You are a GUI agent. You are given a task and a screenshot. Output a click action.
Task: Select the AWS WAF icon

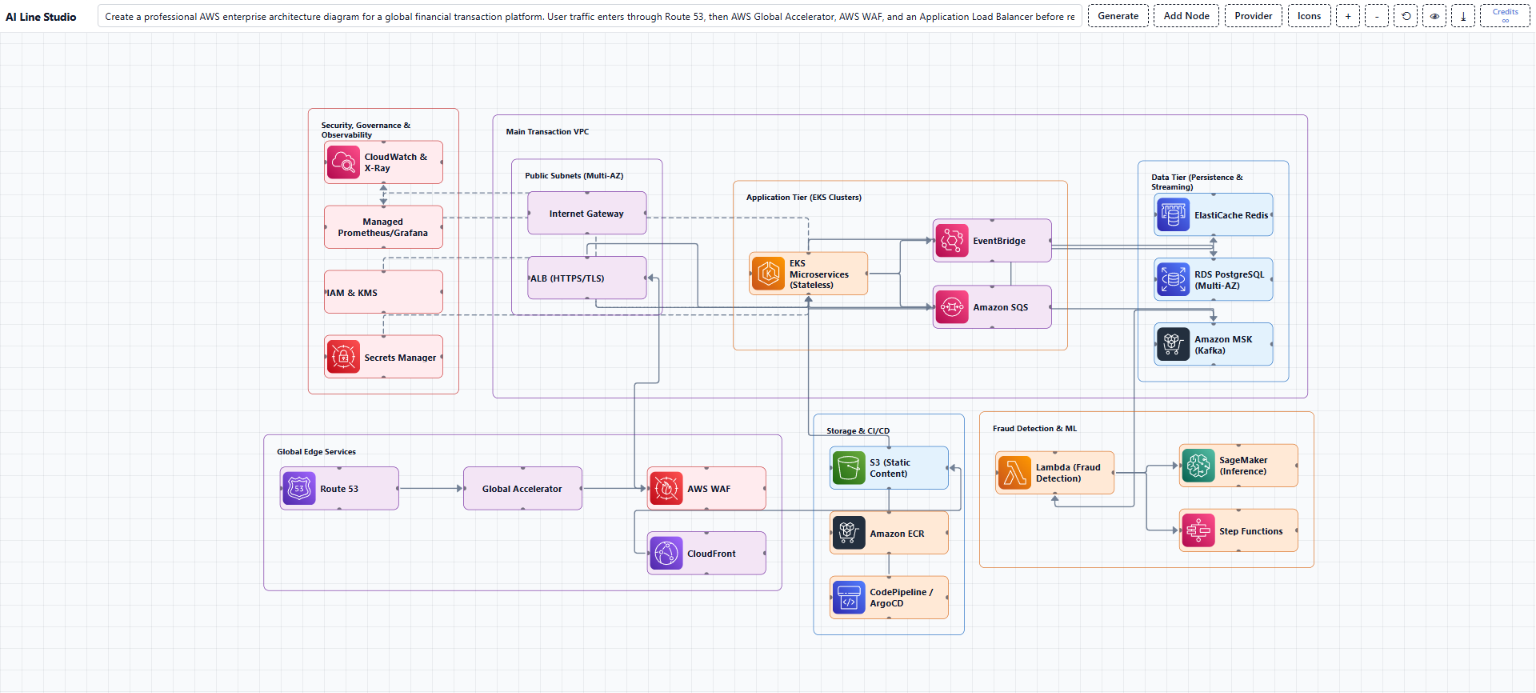(x=666, y=488)
